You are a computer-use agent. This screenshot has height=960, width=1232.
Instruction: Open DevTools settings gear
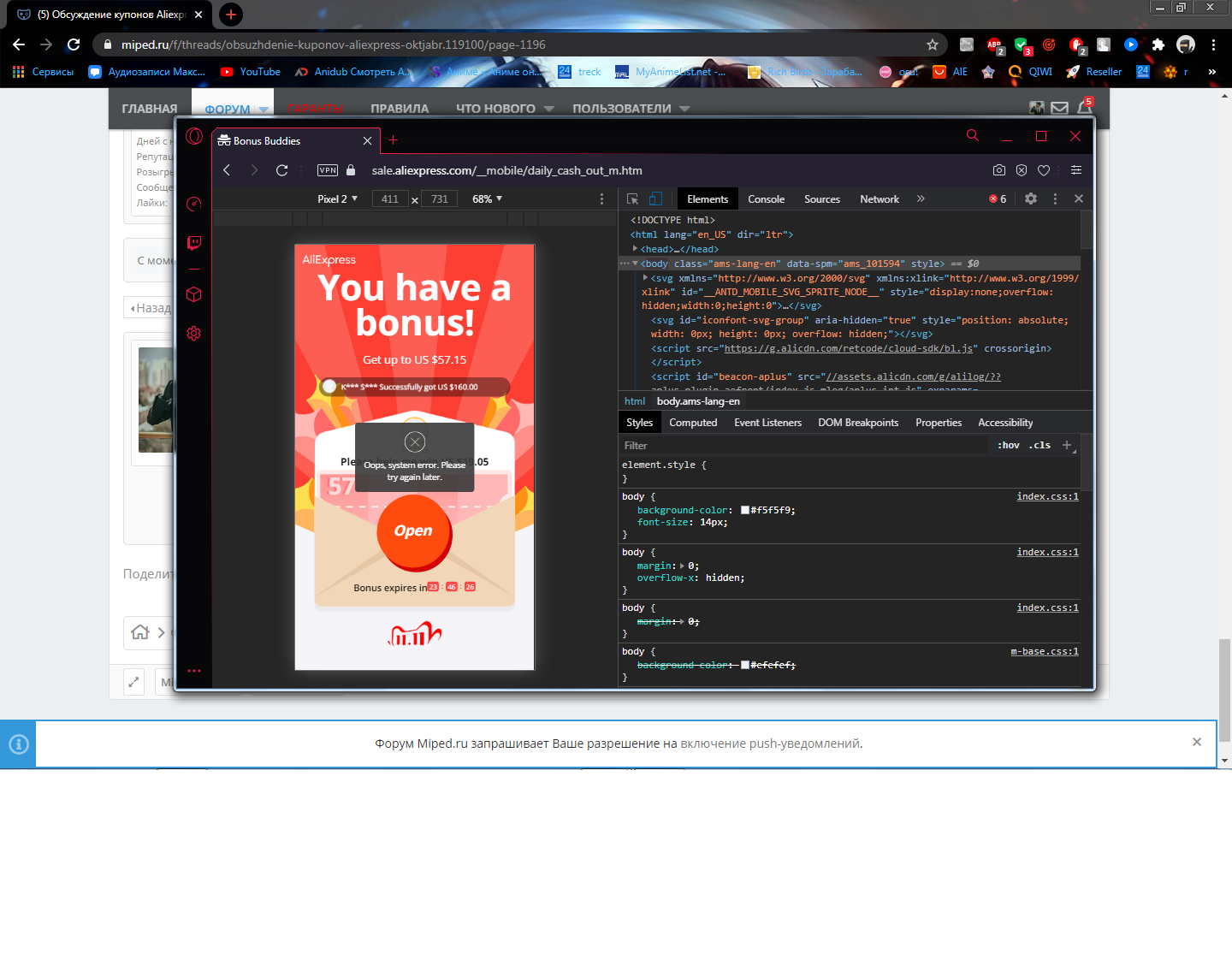pyautogui.click(x=1031, y=199)
